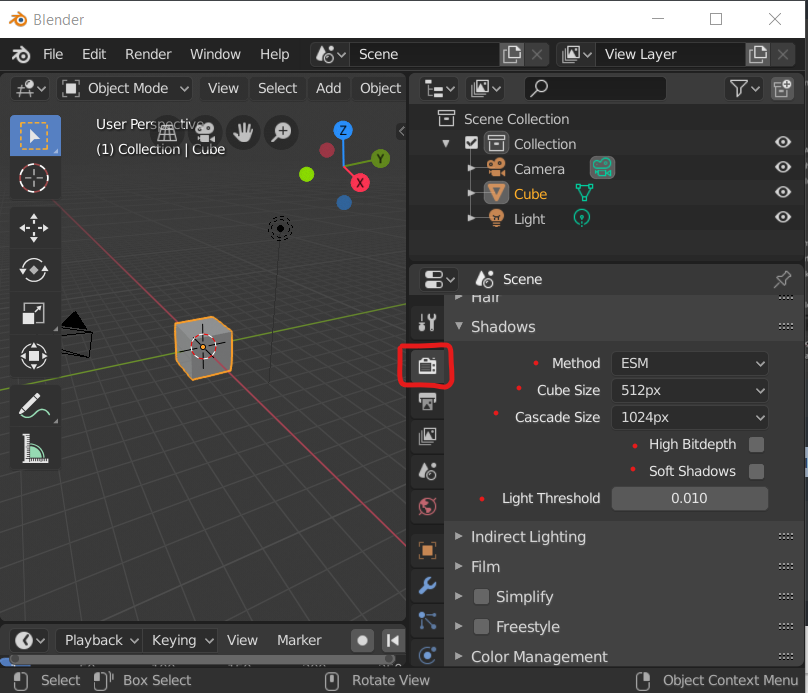Click the Cube mesh data icon

pos(584,193)
